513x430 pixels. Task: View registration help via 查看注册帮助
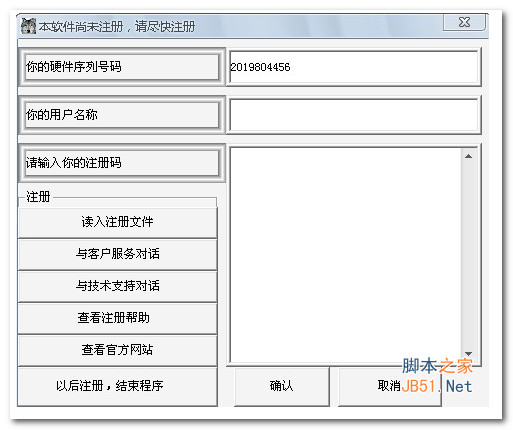click(x=117, y=318)
